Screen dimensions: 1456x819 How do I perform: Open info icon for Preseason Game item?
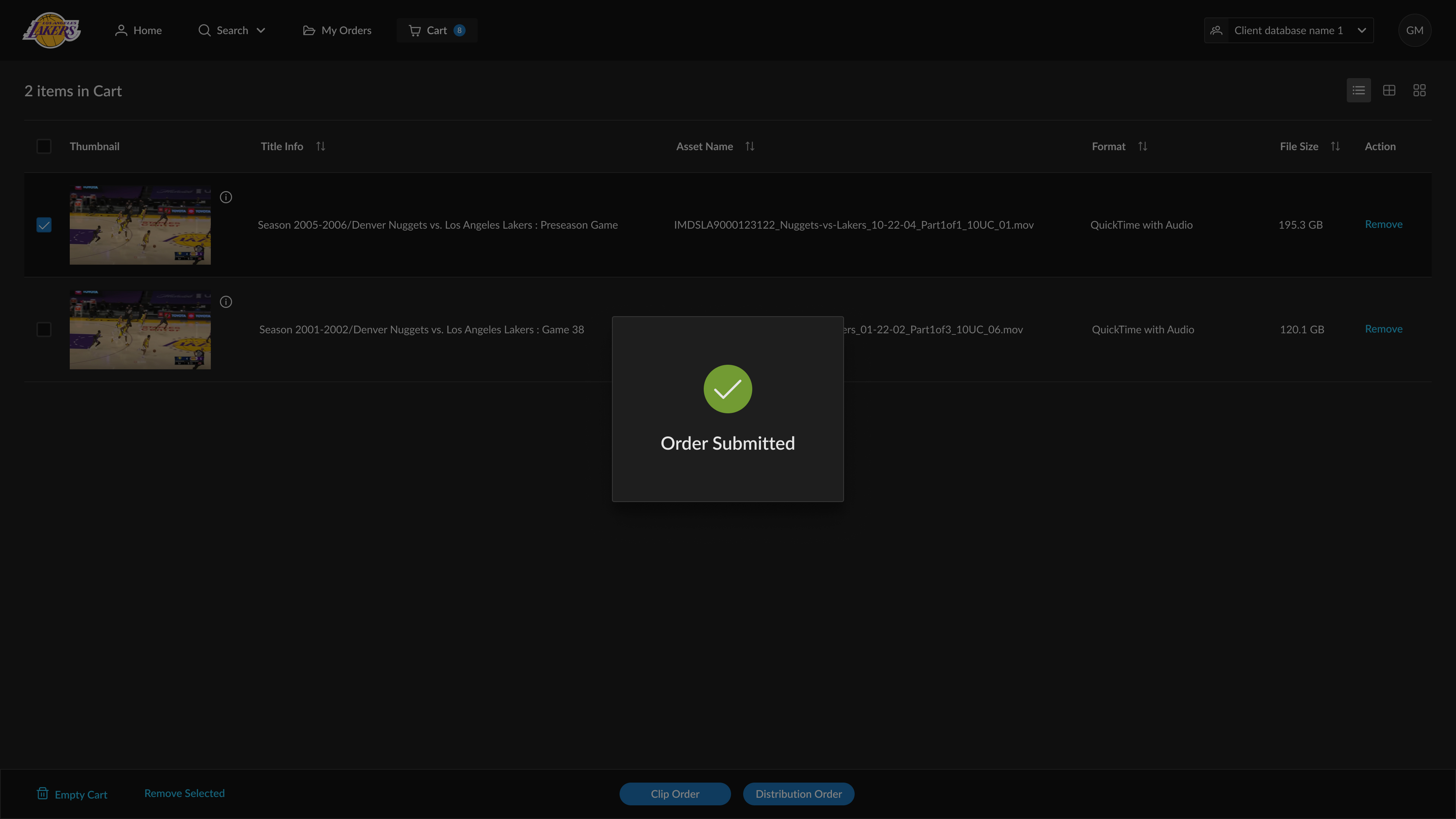tap(226, 197)
